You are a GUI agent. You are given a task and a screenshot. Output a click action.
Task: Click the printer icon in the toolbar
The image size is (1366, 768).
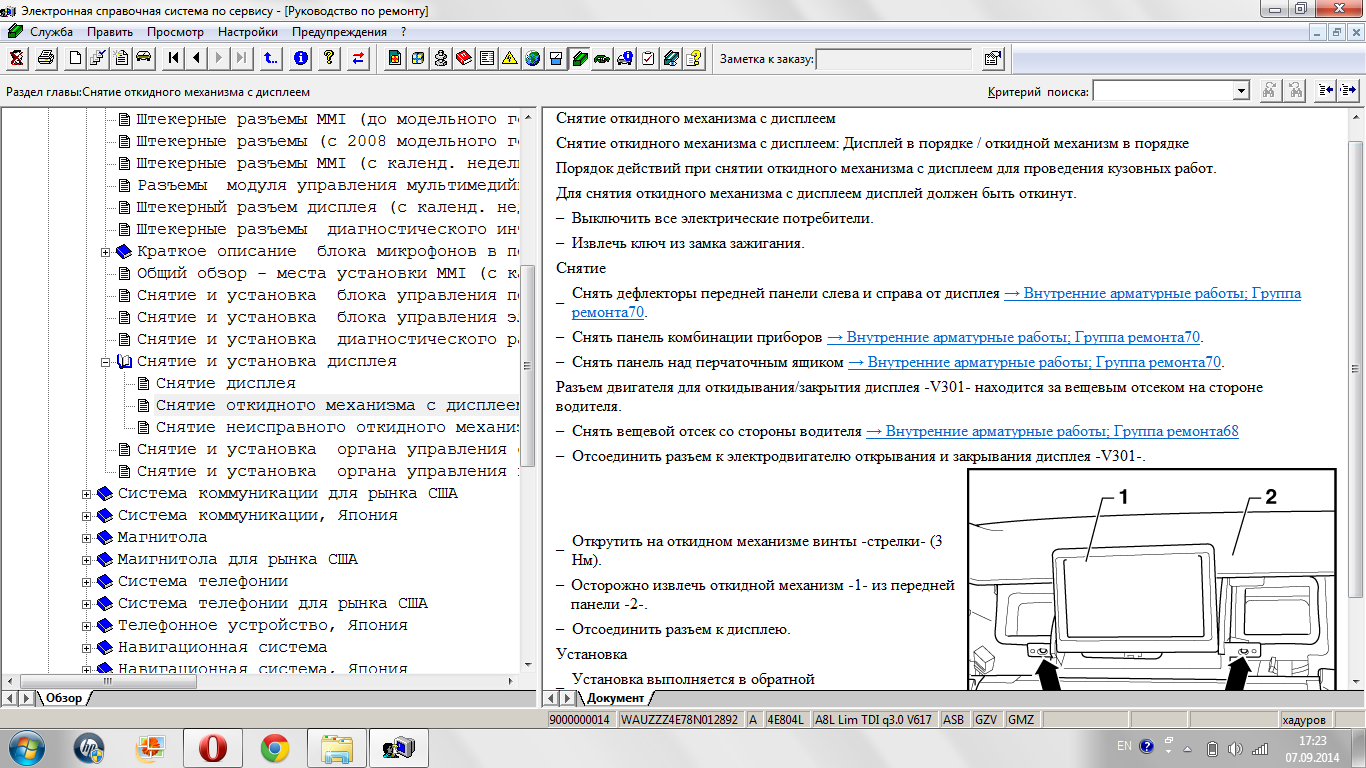[46, 58]
